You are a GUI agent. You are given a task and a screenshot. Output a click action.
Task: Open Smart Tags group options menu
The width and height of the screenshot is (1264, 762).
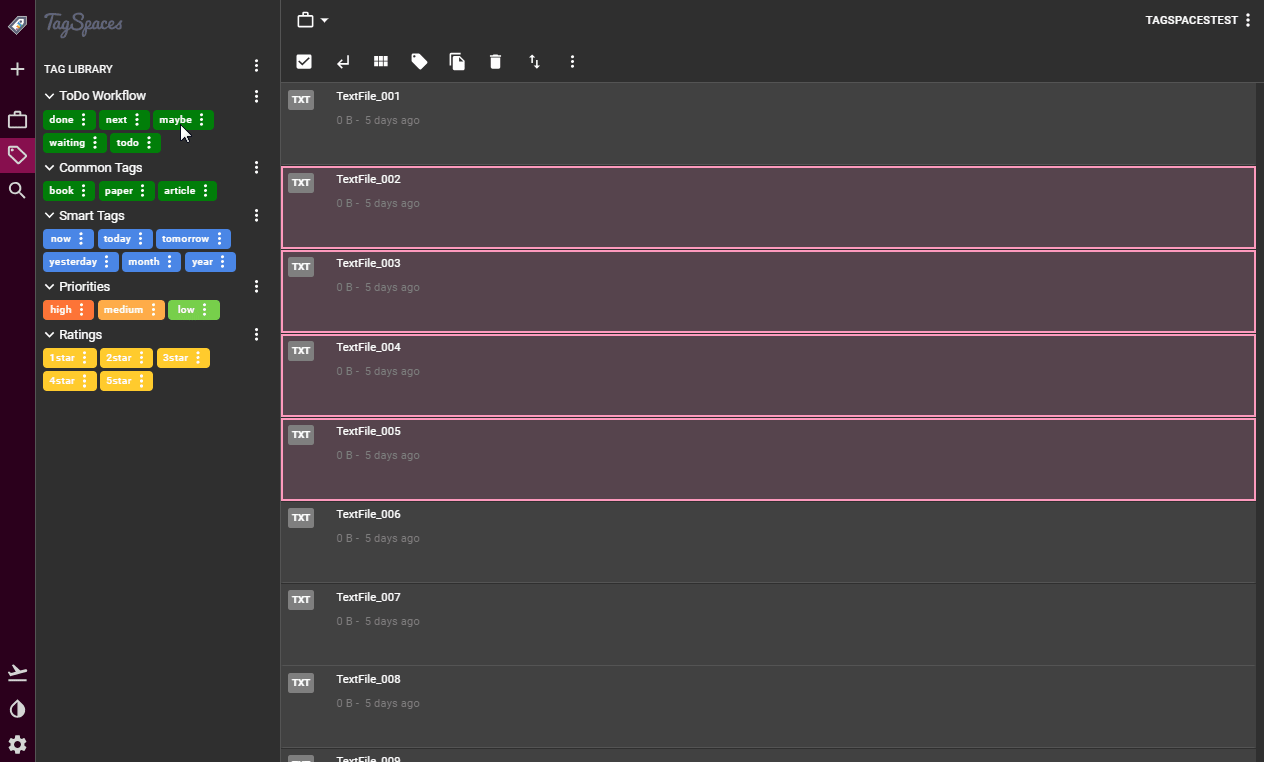(256, 216)
